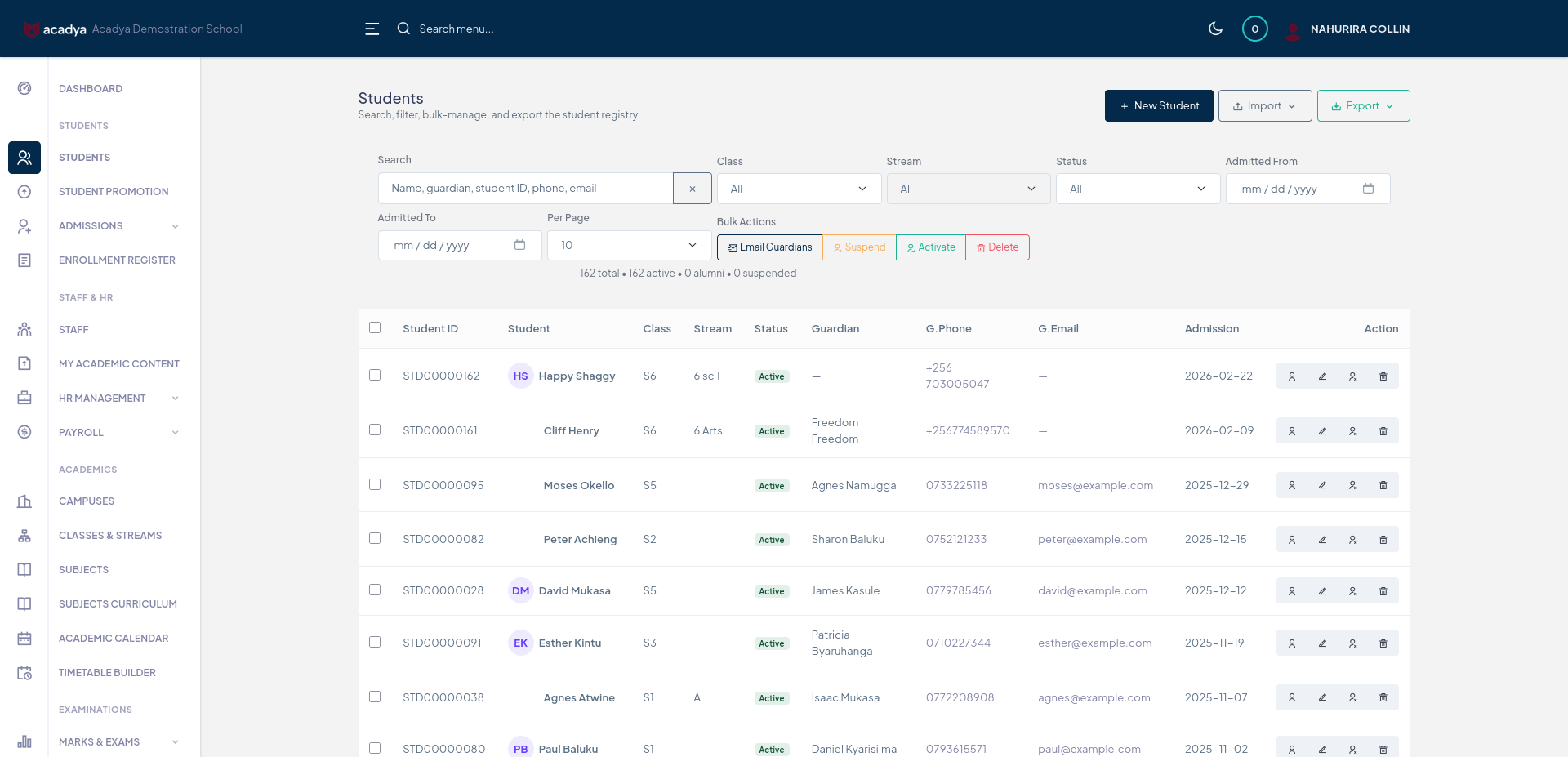Focus the student search input field

525,189
